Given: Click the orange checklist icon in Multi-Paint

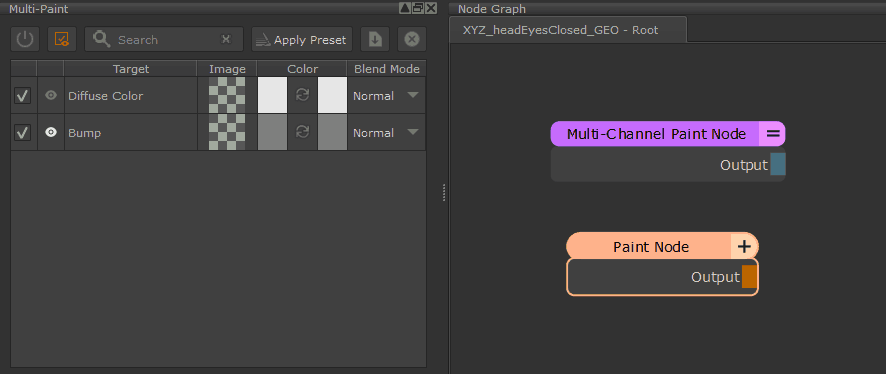Looking at the screenshot, I should coord(62,40).
